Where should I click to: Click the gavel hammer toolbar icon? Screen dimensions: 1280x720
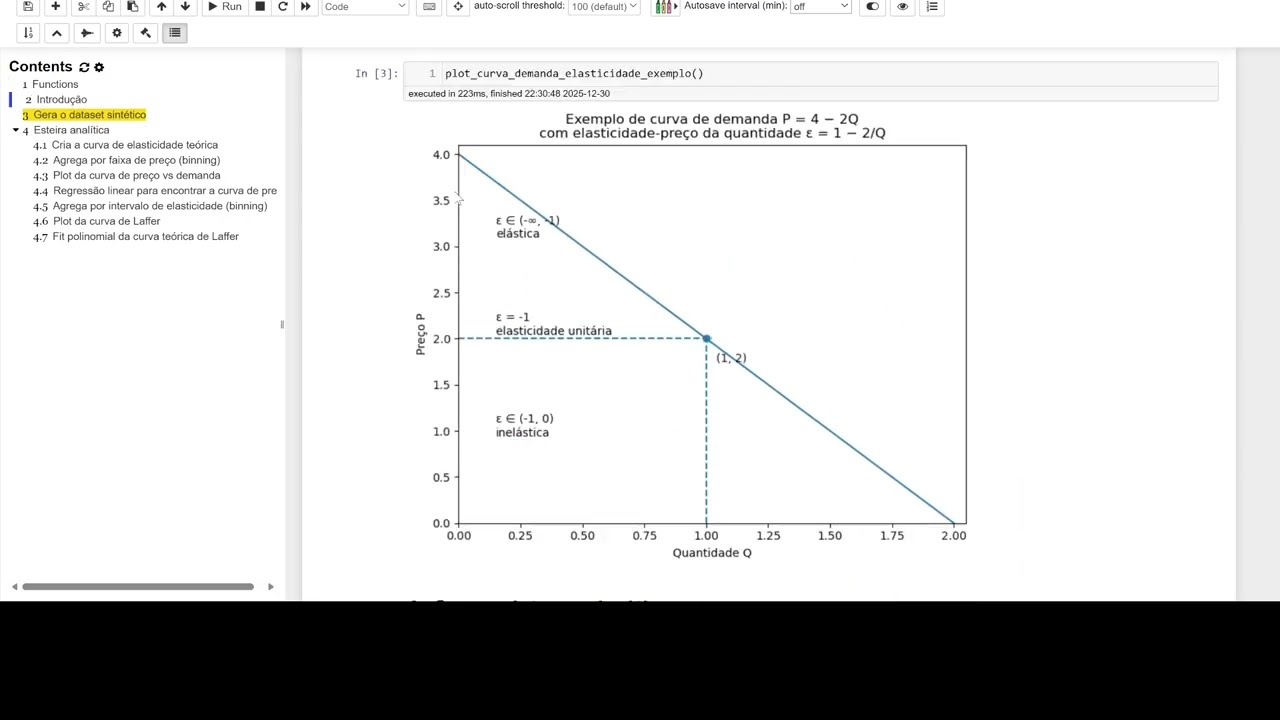(145, 33)
